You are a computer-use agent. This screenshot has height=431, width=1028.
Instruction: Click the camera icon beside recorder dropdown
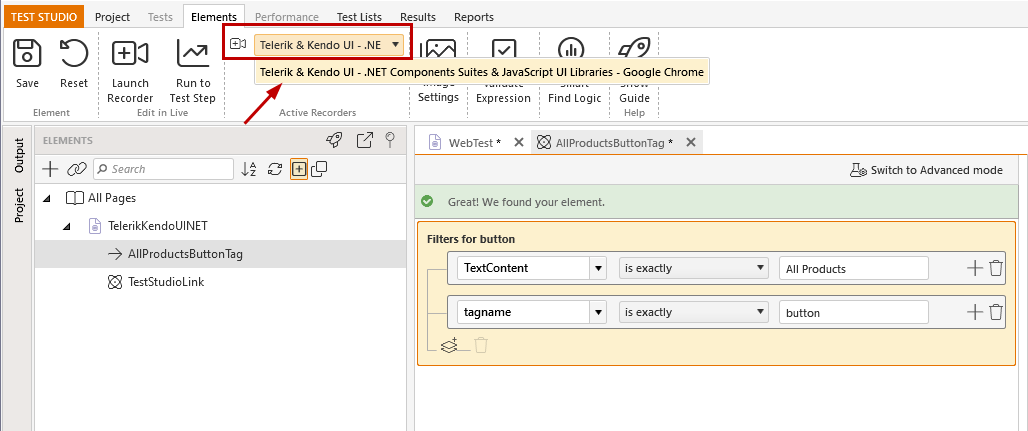click(238, 45)
